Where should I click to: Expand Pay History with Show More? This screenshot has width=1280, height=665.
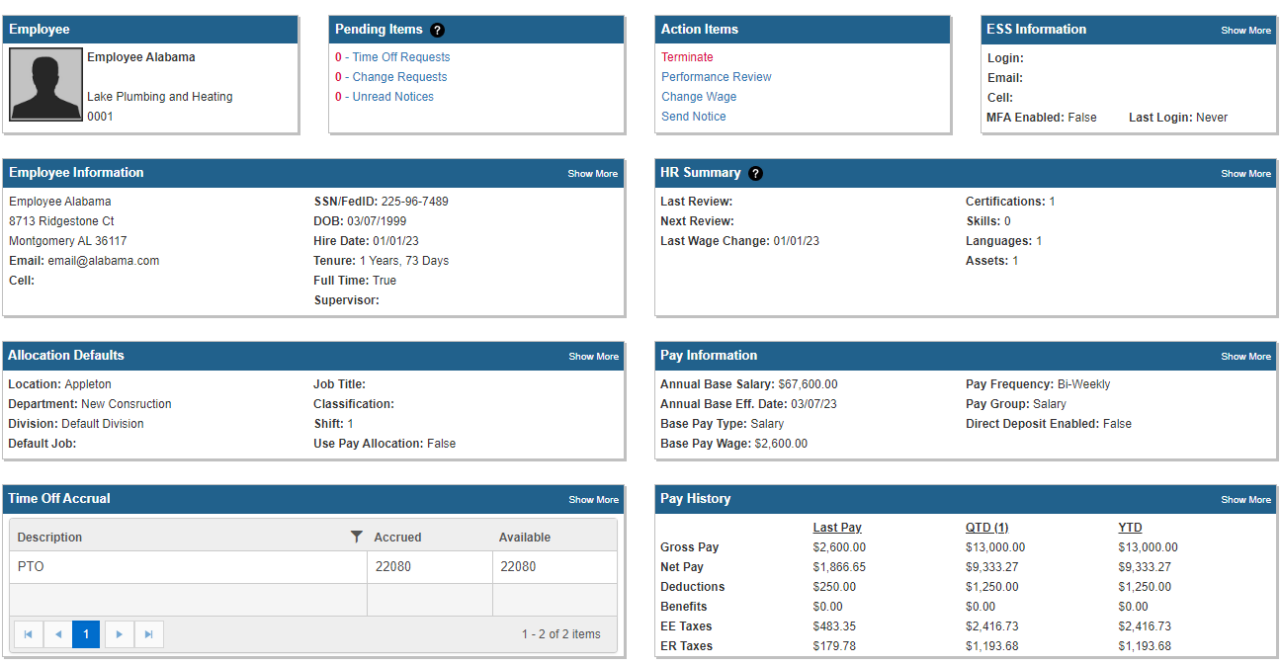coord(1245,500)
